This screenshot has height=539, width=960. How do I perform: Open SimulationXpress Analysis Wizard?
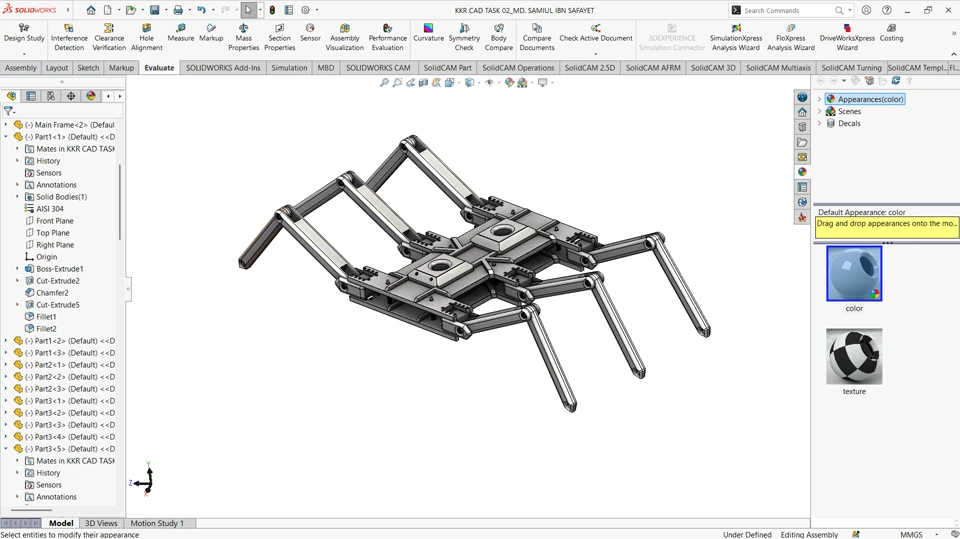click(736, 37)
